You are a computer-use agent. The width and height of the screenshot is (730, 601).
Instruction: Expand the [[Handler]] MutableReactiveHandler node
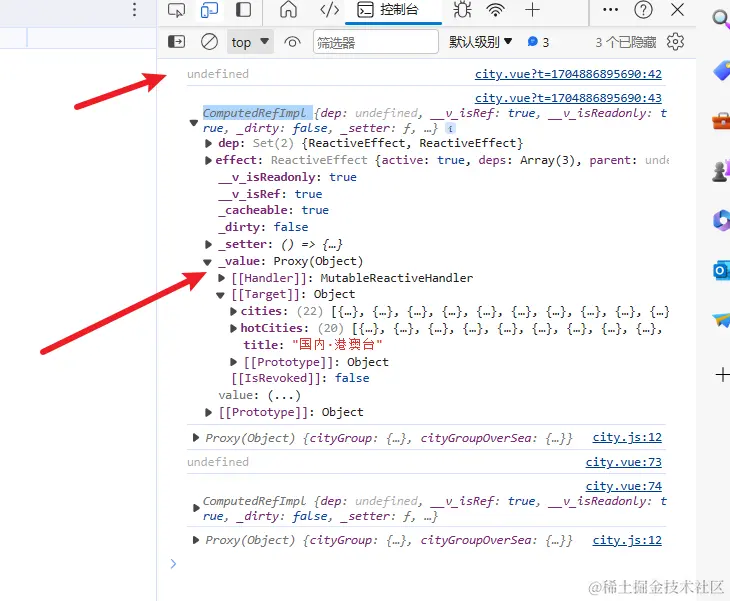[222, 278]
